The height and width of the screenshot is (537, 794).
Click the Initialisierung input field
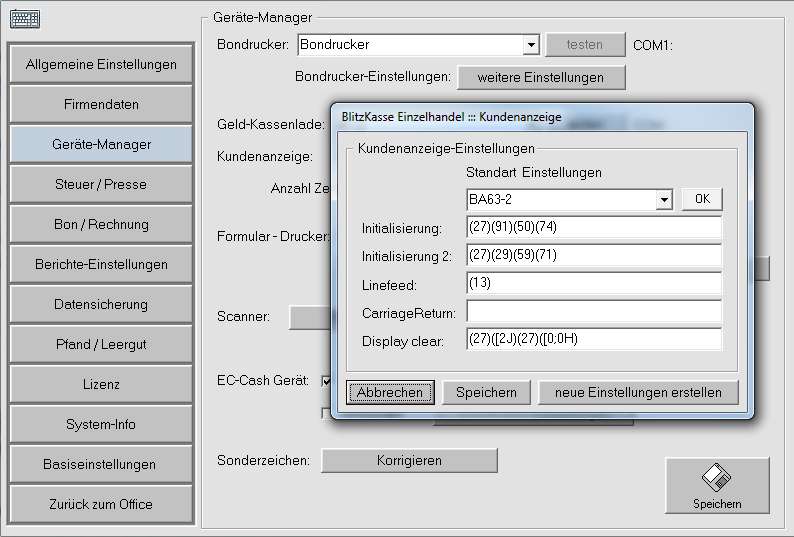594,227
